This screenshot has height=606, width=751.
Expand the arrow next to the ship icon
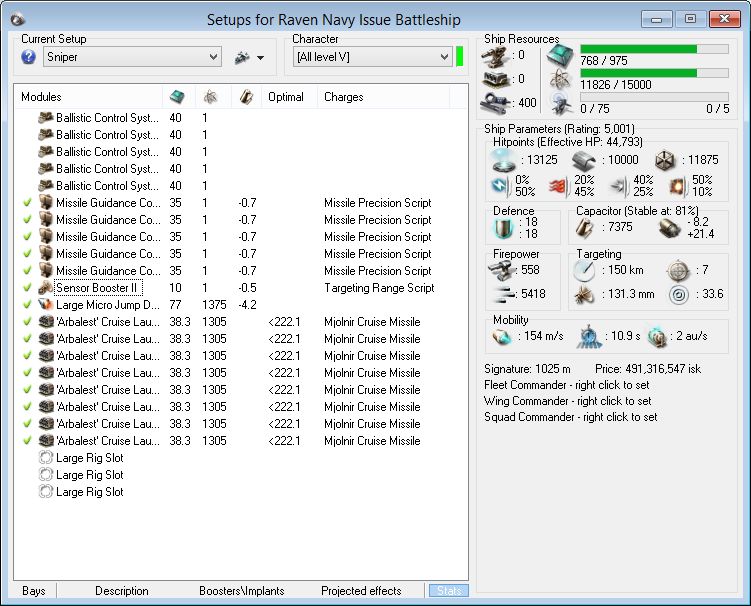pos(261,58)
